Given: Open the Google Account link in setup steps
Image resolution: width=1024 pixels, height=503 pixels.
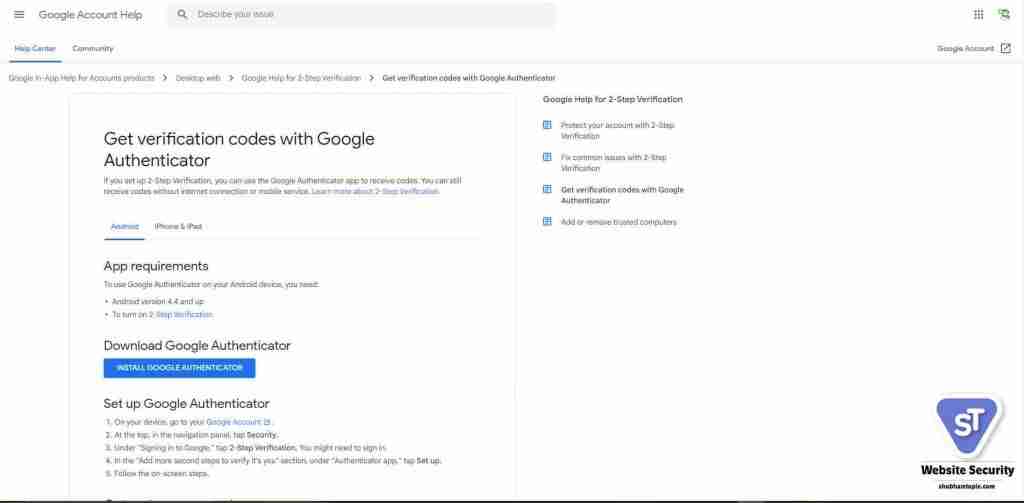Looking at the screenshot, I should click(x=238, y=423).
